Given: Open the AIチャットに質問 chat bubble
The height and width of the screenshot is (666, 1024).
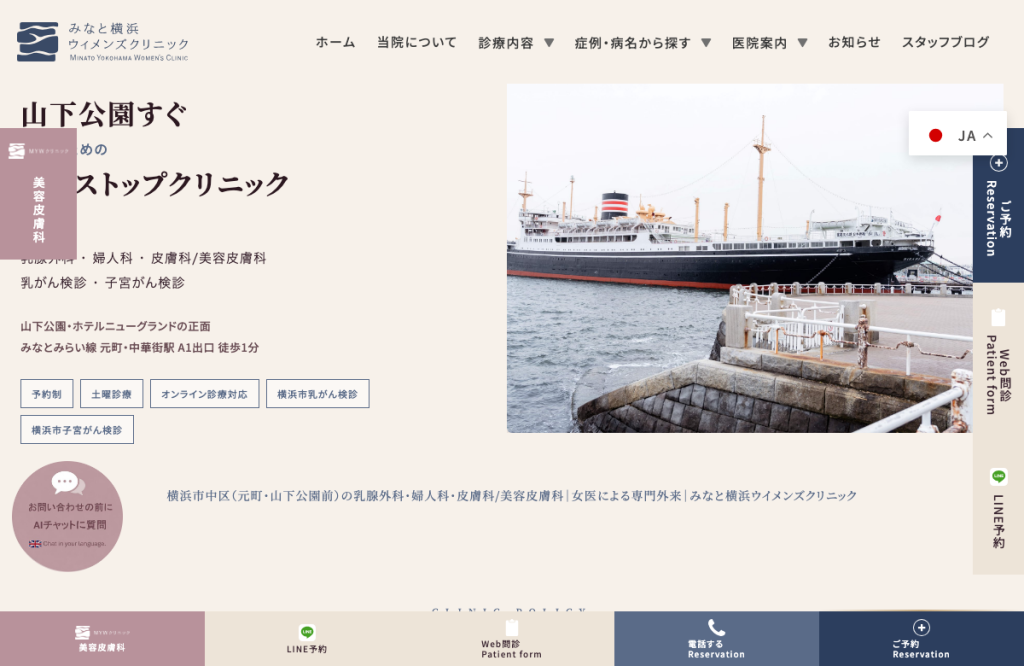Looking at the screenshot, I should coord(68,516).
